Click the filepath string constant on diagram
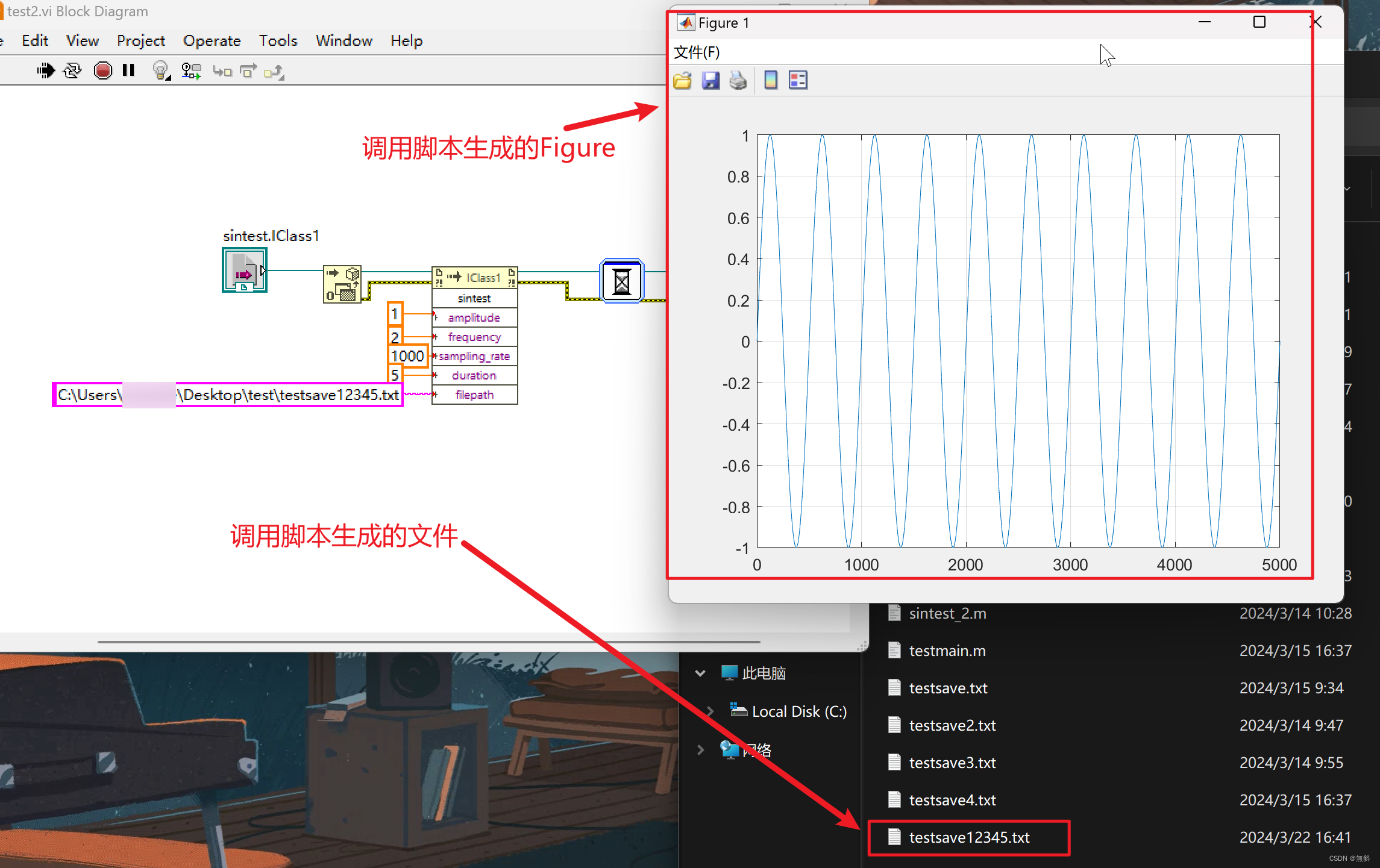The image size is (1380, 868). (x=228, y=395)
